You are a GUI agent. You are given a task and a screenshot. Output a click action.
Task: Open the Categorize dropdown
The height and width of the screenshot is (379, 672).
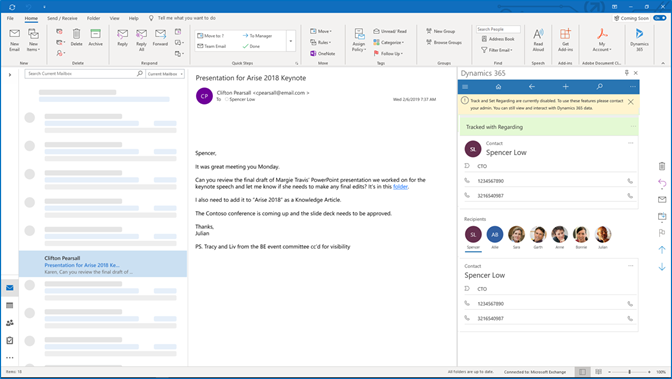(x=388, y=42)
